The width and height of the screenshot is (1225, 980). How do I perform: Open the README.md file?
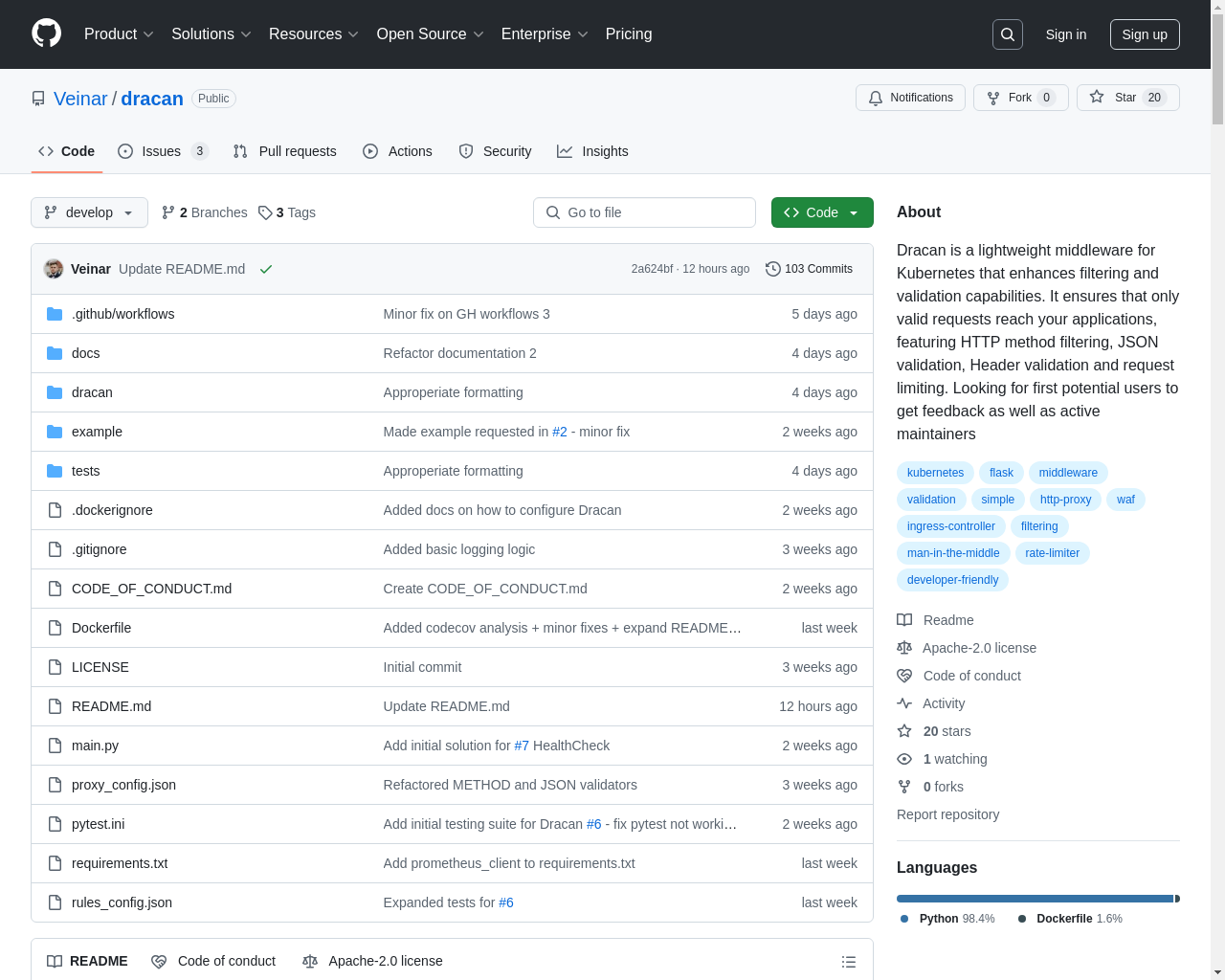pos(111,706)
